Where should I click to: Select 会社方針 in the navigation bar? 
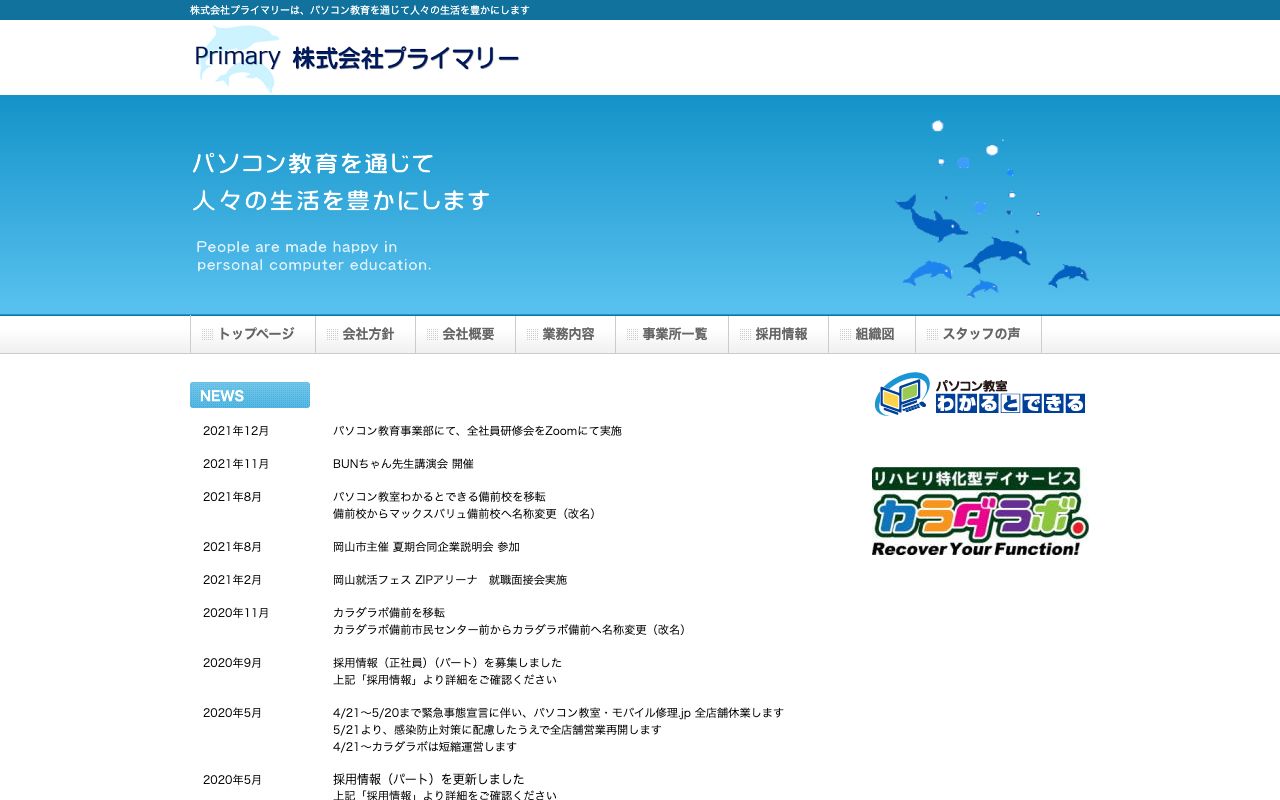pyautogui.click(x=365, y=334)
